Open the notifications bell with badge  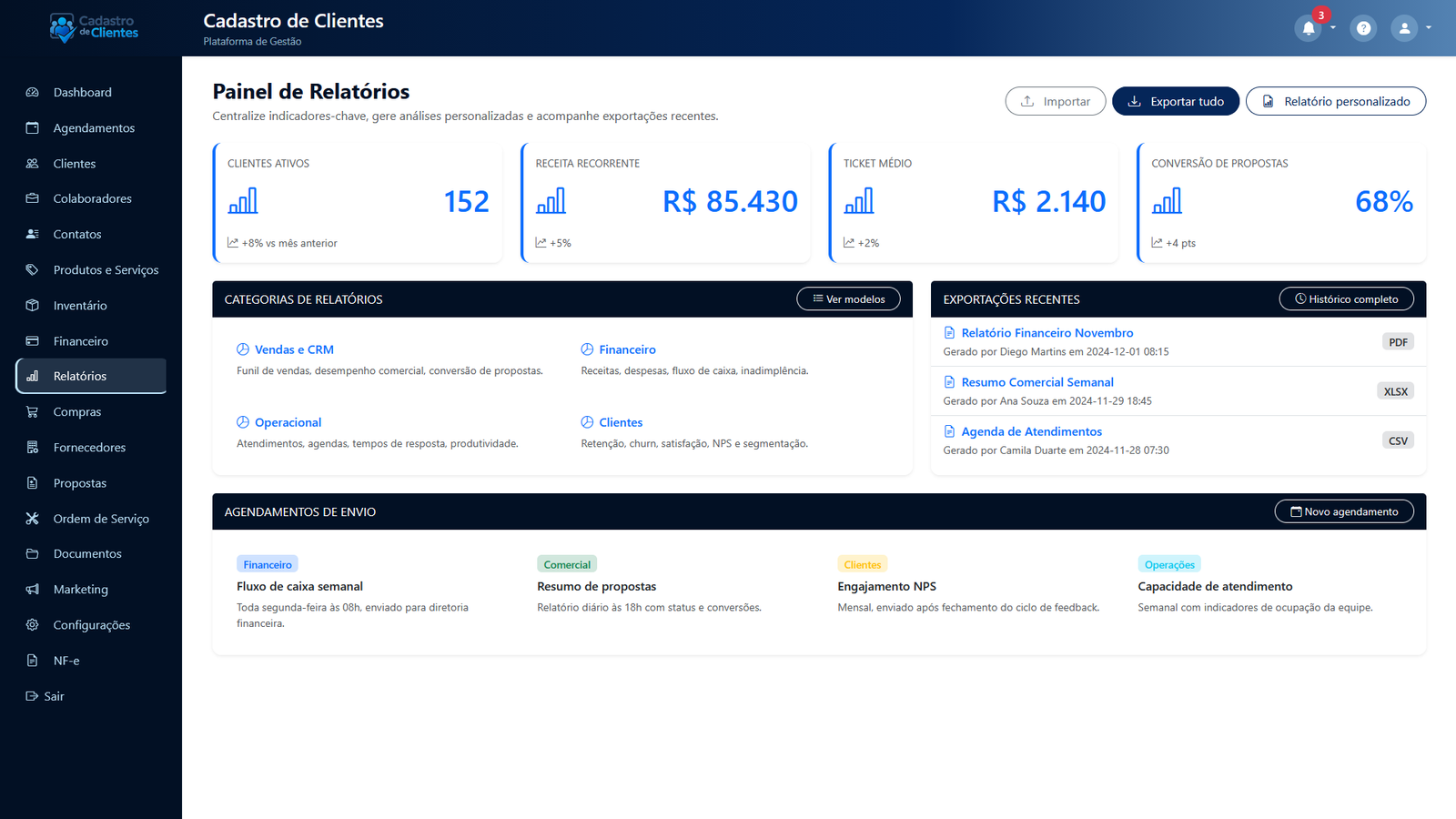click(x=1308, y=28)
